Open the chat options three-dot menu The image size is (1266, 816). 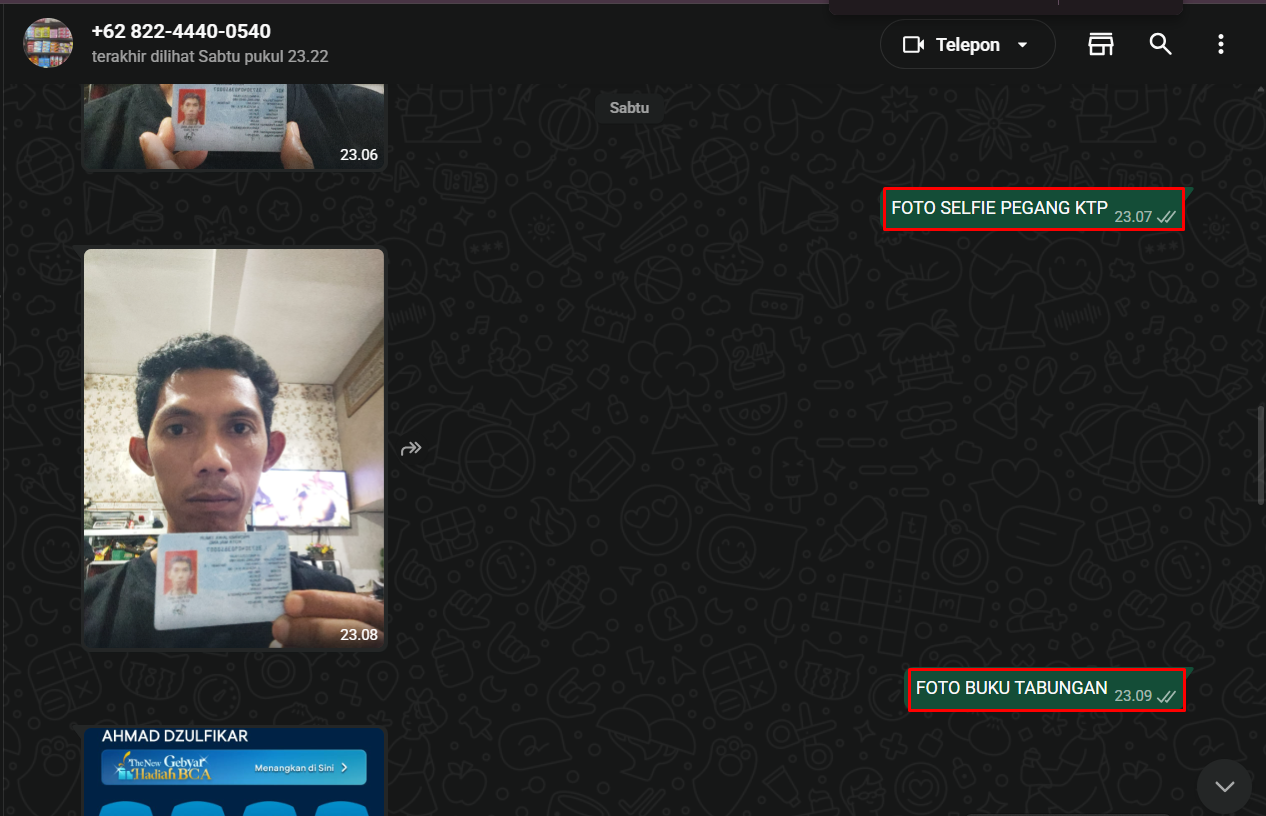click(1220, 44)
